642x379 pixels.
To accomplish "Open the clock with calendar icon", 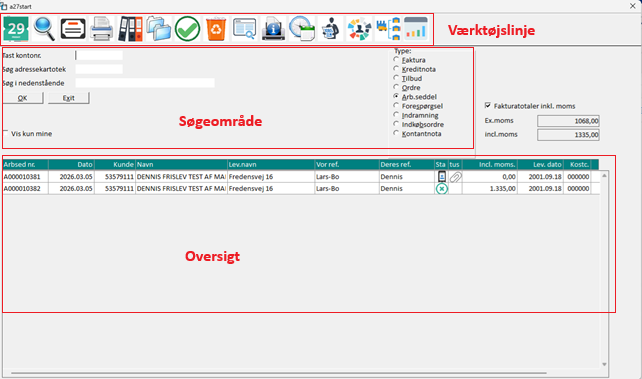I will tap(302, 29).
